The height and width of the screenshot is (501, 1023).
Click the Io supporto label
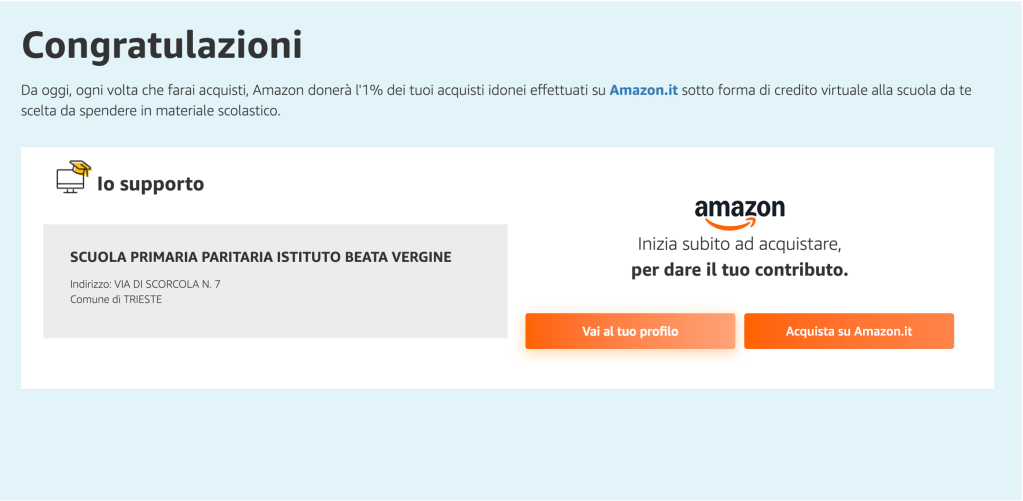pos(150,184)
